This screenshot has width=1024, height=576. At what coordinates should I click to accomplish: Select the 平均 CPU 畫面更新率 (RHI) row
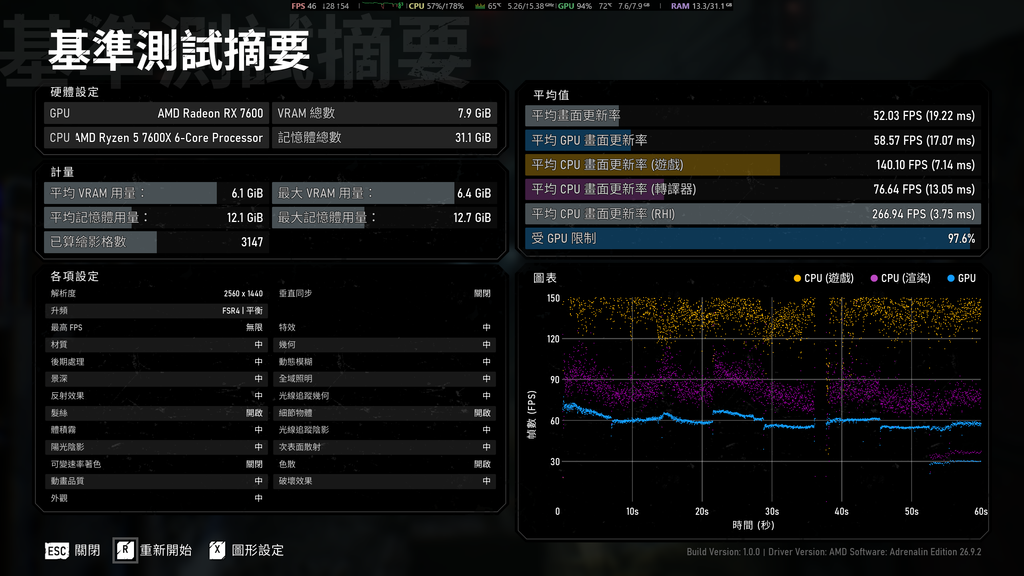752,214
